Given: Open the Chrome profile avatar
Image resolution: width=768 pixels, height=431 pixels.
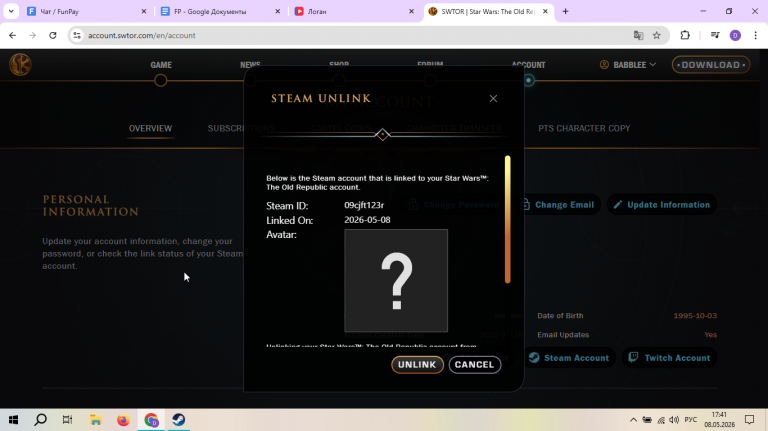Looking at the screenshot, I should 735,35.
